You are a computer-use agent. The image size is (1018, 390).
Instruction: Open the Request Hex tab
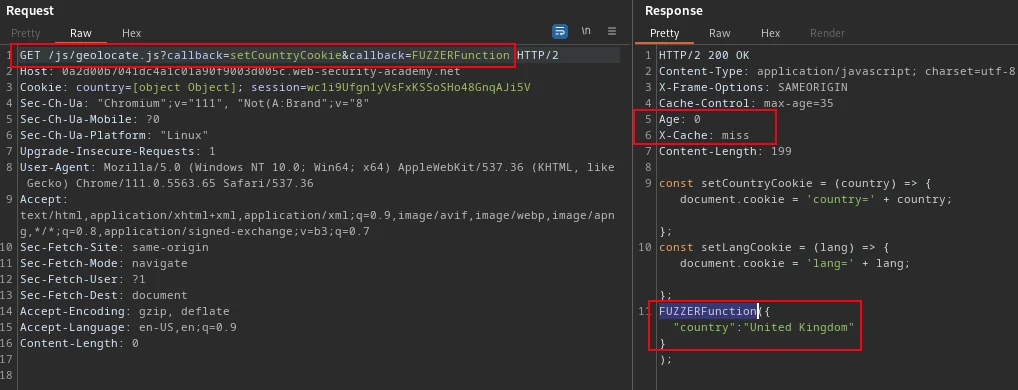(x=132, y=33)
